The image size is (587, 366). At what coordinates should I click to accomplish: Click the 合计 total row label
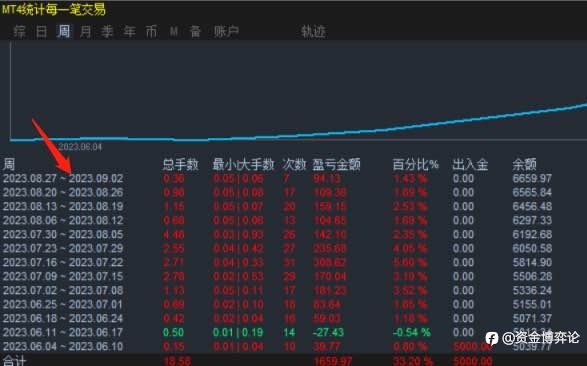[14, 361]
